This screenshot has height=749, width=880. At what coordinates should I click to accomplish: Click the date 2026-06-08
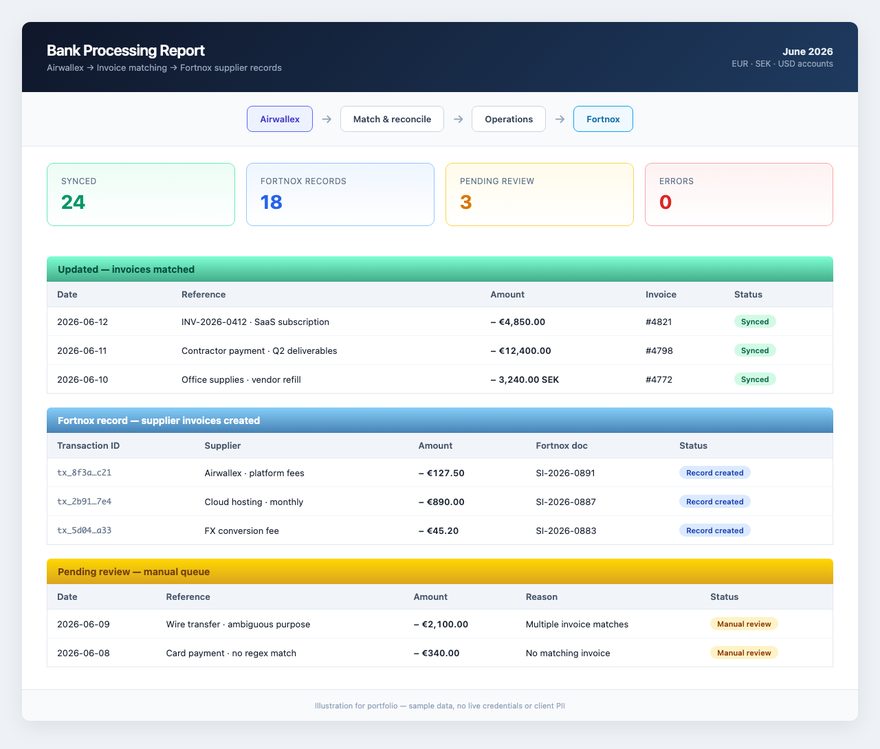[x=83, y=653]
